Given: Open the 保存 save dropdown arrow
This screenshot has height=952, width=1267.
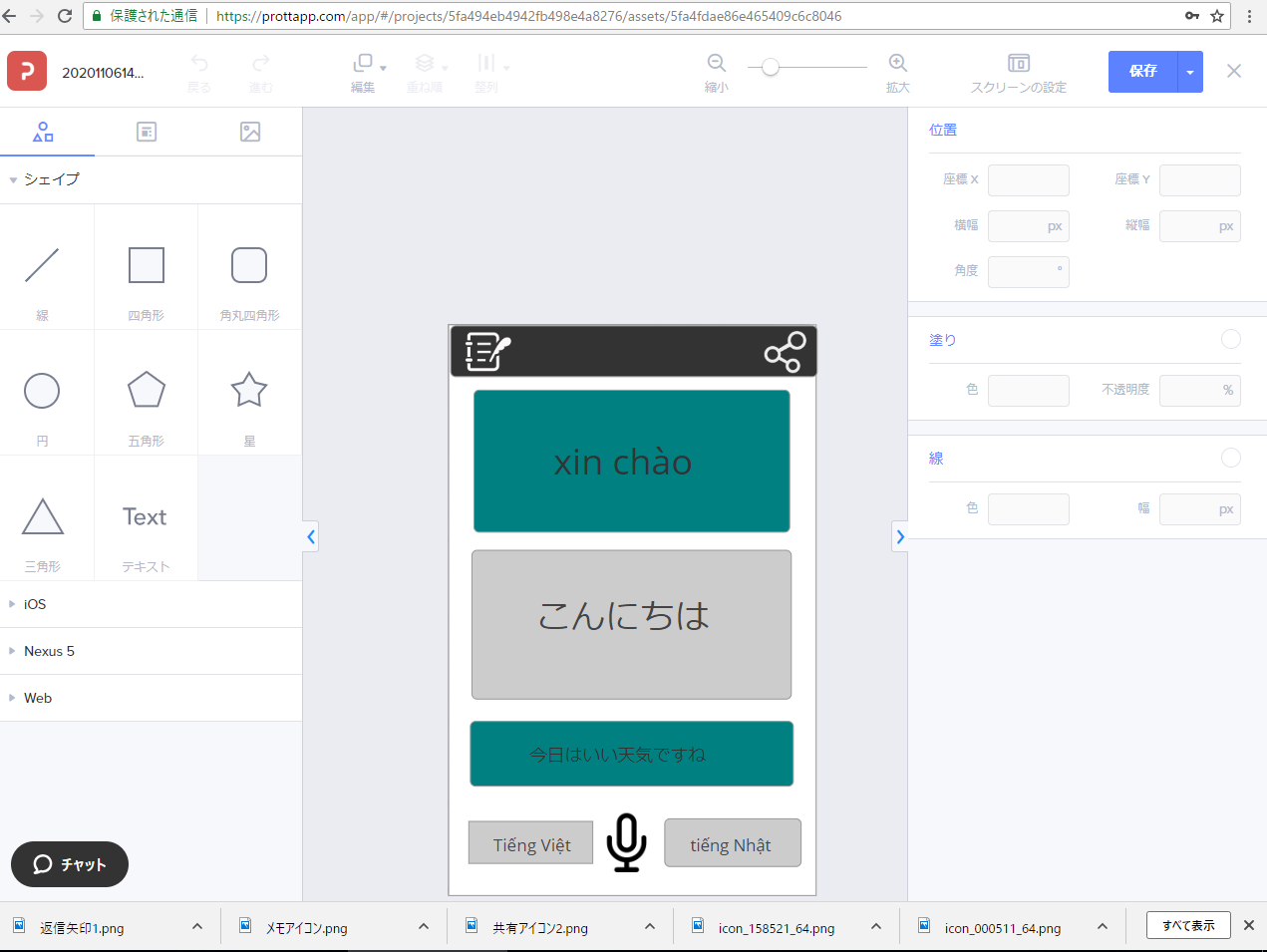Looking at the screenshot, I should [1190, 72].
